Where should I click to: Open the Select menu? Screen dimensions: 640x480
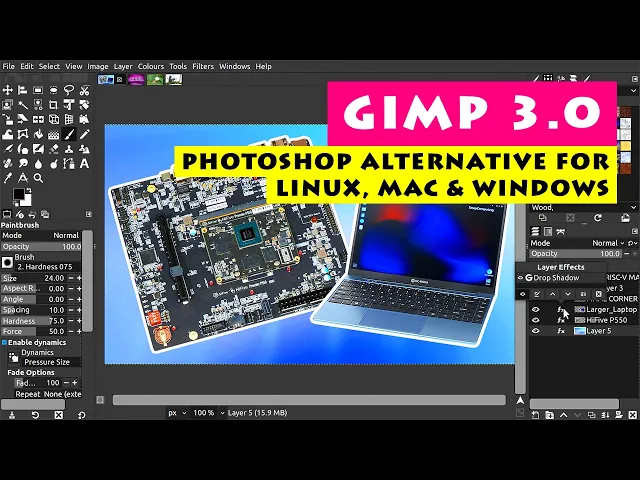tap(49, 66)
